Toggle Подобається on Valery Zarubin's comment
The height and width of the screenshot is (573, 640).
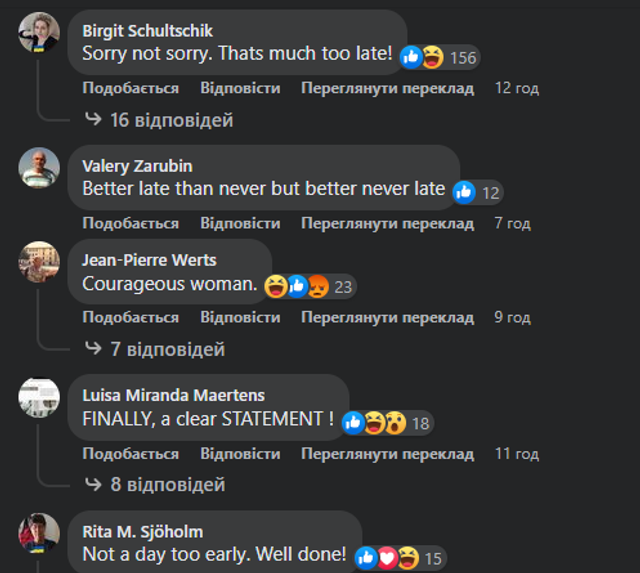[130, 223]
